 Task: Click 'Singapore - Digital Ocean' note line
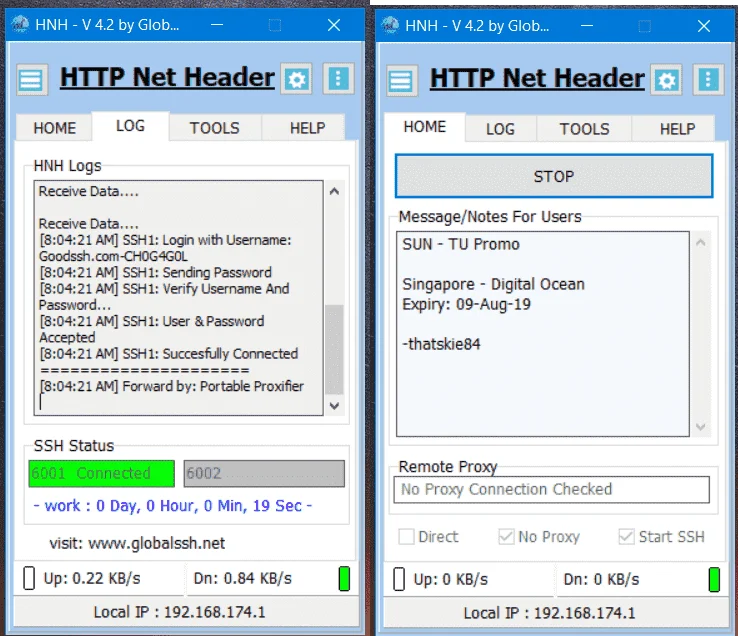(x=493, y=284)
